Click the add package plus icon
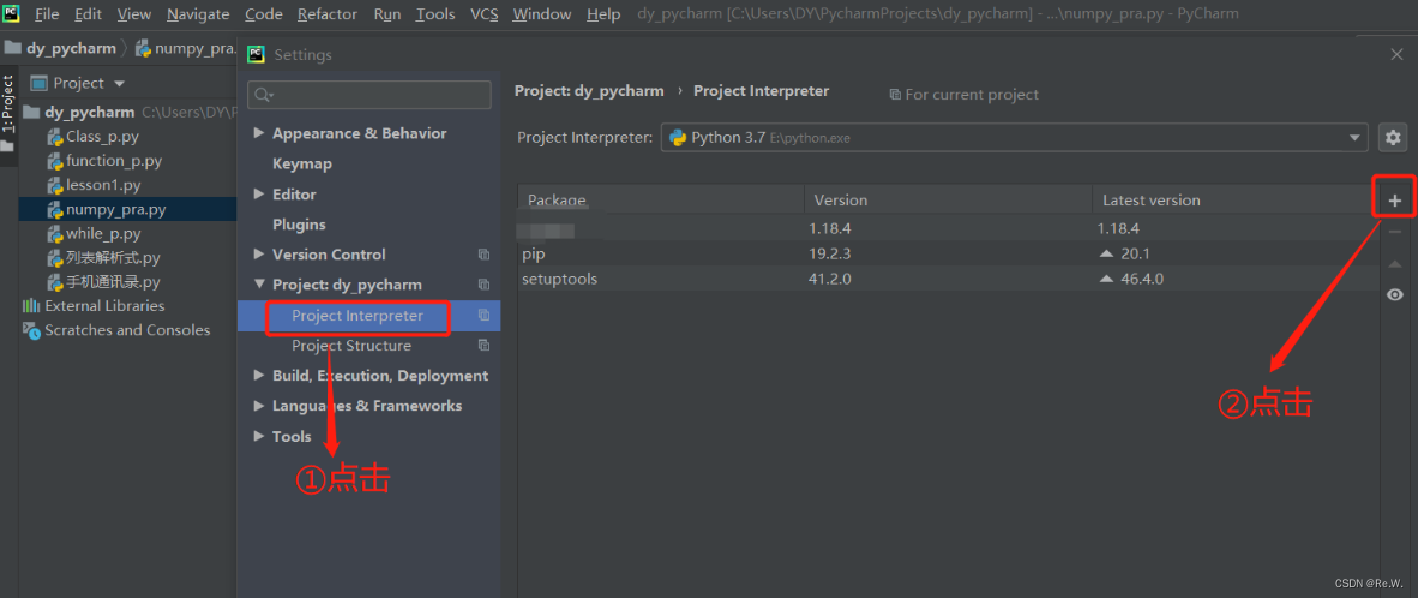The width and height of the screenshot is (1419, 598). [1395, 200]
